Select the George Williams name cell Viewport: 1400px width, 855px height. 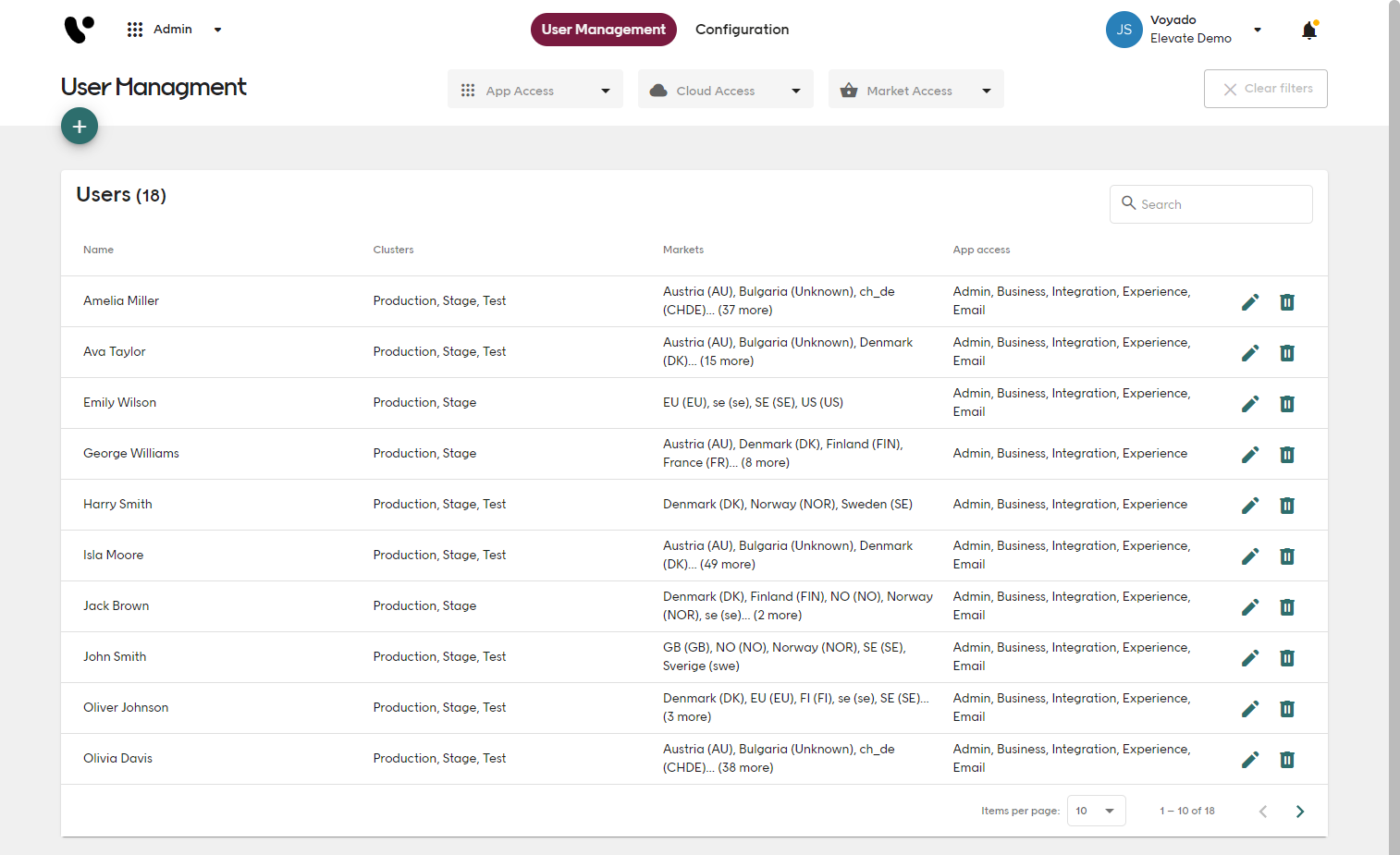click(131, 453)
